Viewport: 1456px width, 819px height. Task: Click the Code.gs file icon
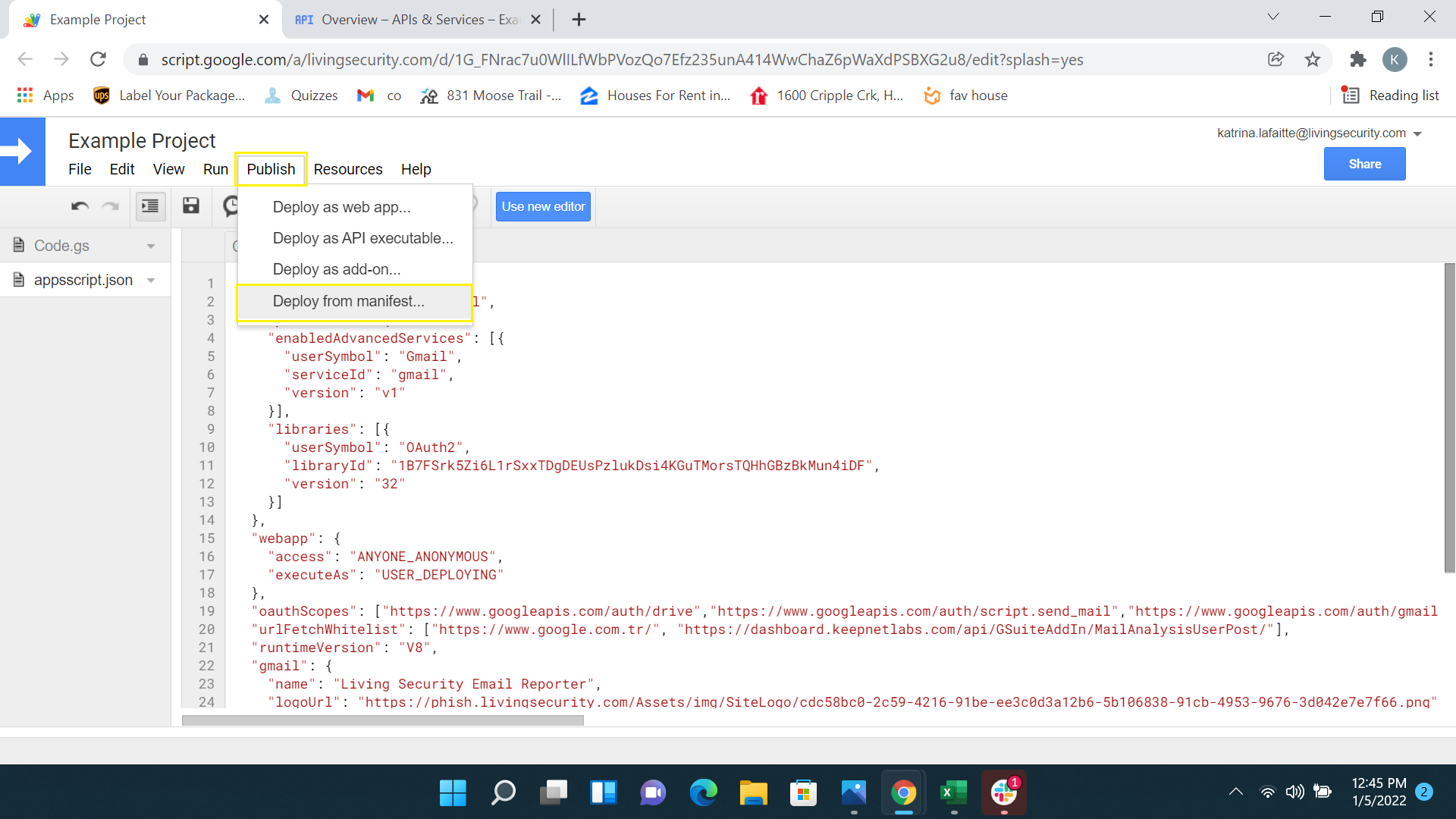tap(19, 245)
